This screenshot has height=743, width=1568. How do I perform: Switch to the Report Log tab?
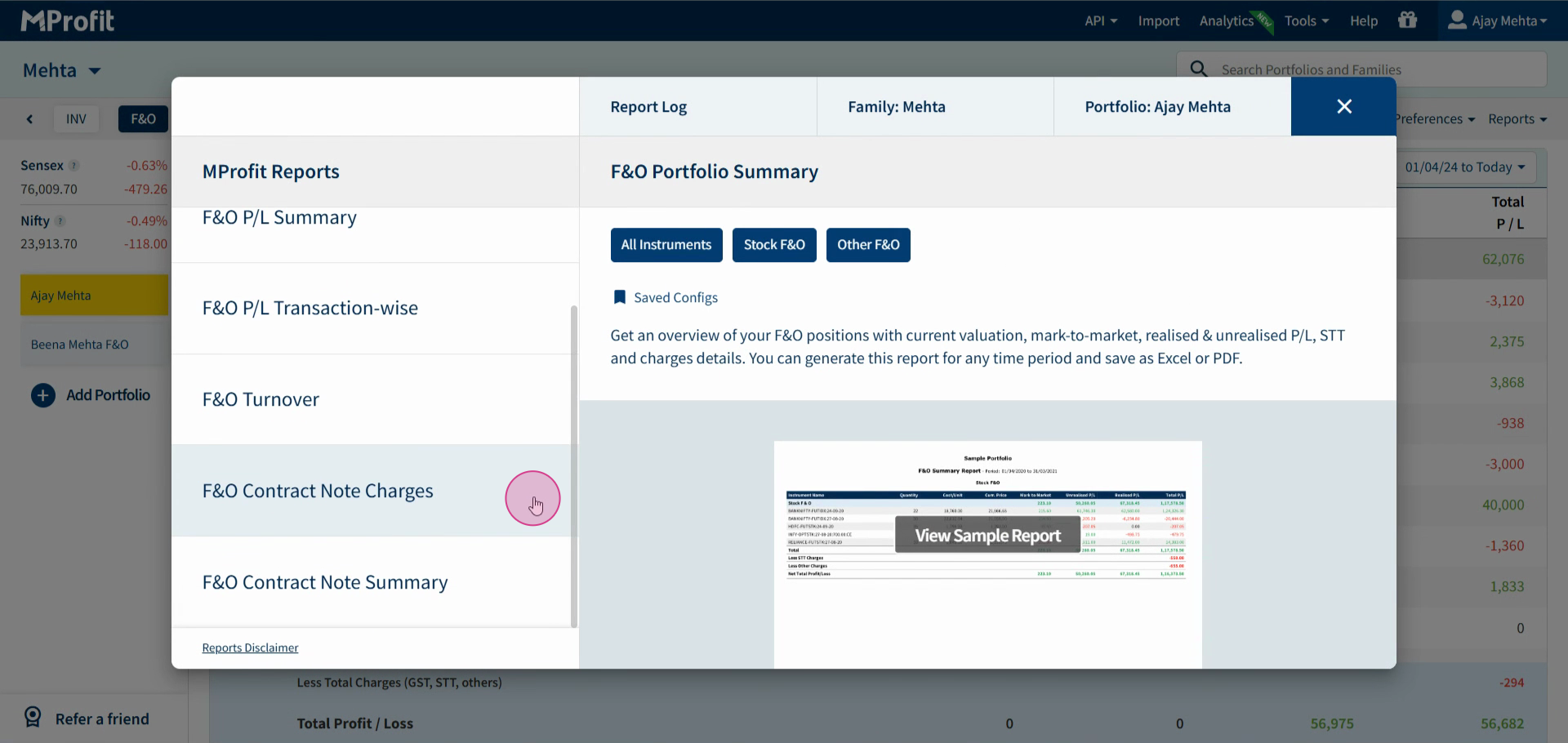coord(698,106)
